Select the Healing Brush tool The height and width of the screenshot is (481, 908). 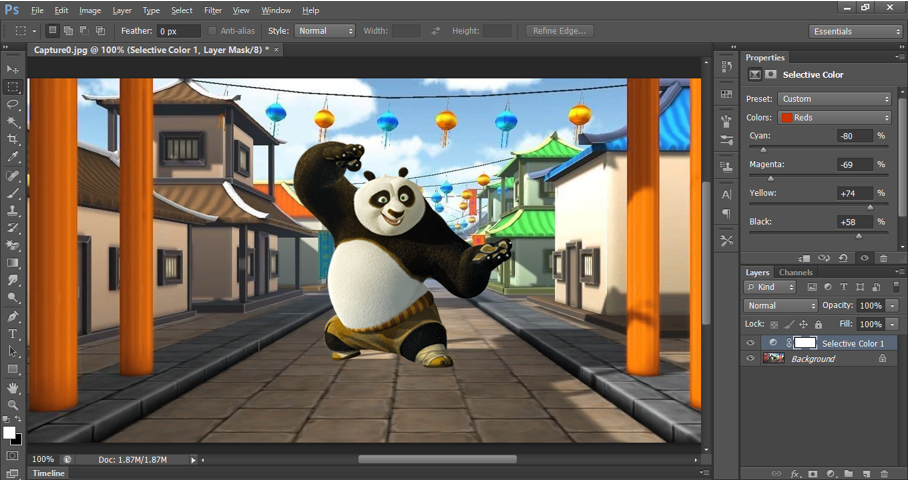click(13, 175)
